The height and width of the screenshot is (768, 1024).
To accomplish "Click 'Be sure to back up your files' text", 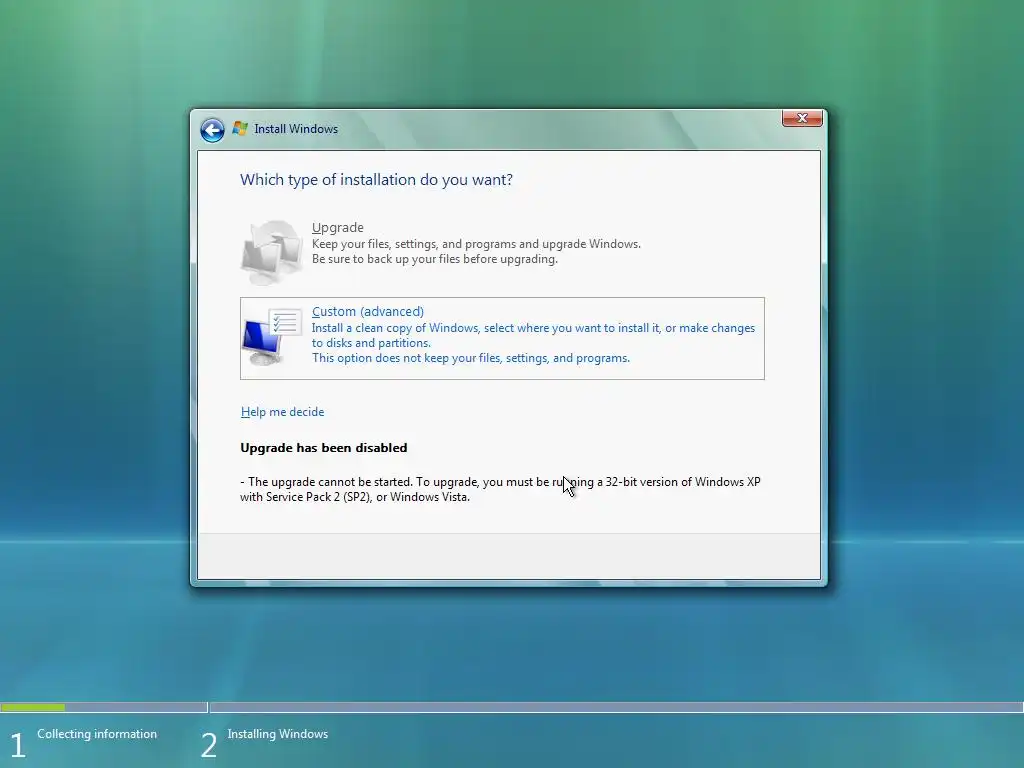I will [x=435, y=259].
